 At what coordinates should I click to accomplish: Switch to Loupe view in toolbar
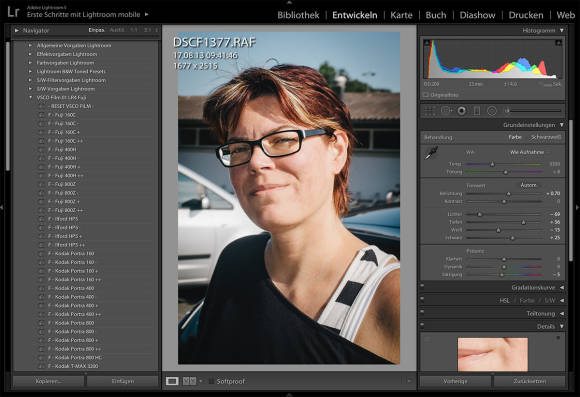tap(172, 381)
